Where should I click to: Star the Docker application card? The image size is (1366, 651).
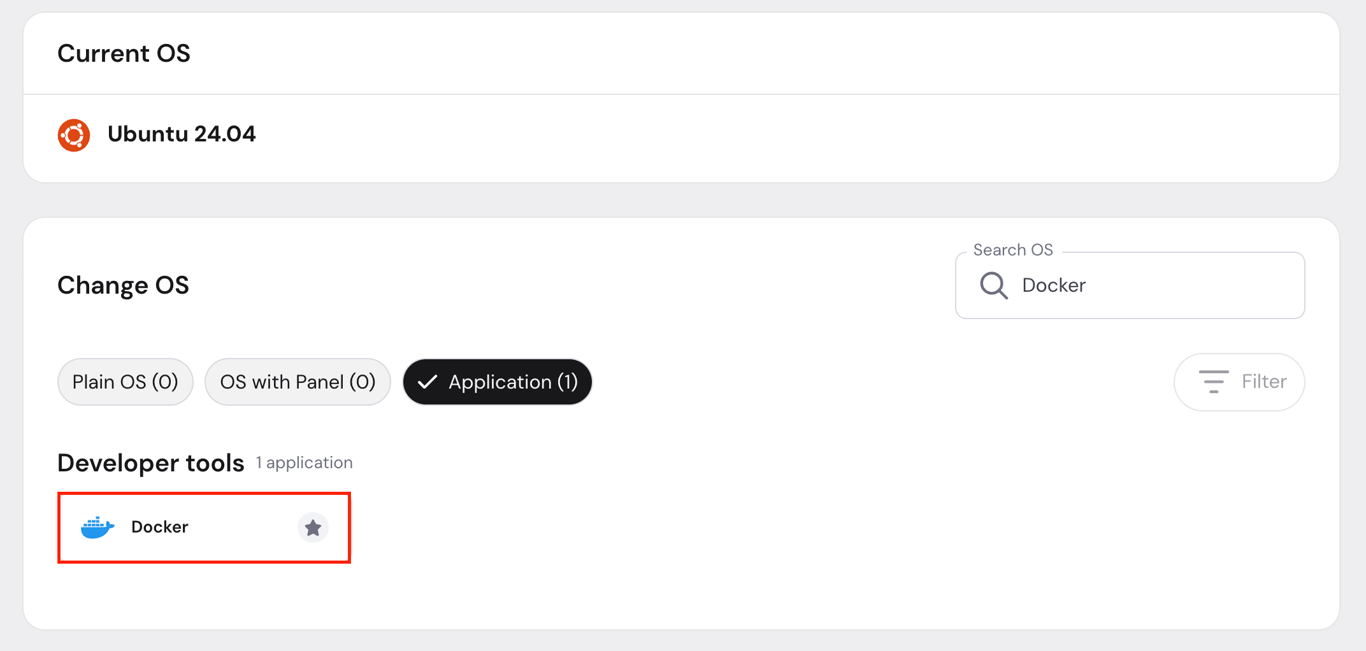313,527
